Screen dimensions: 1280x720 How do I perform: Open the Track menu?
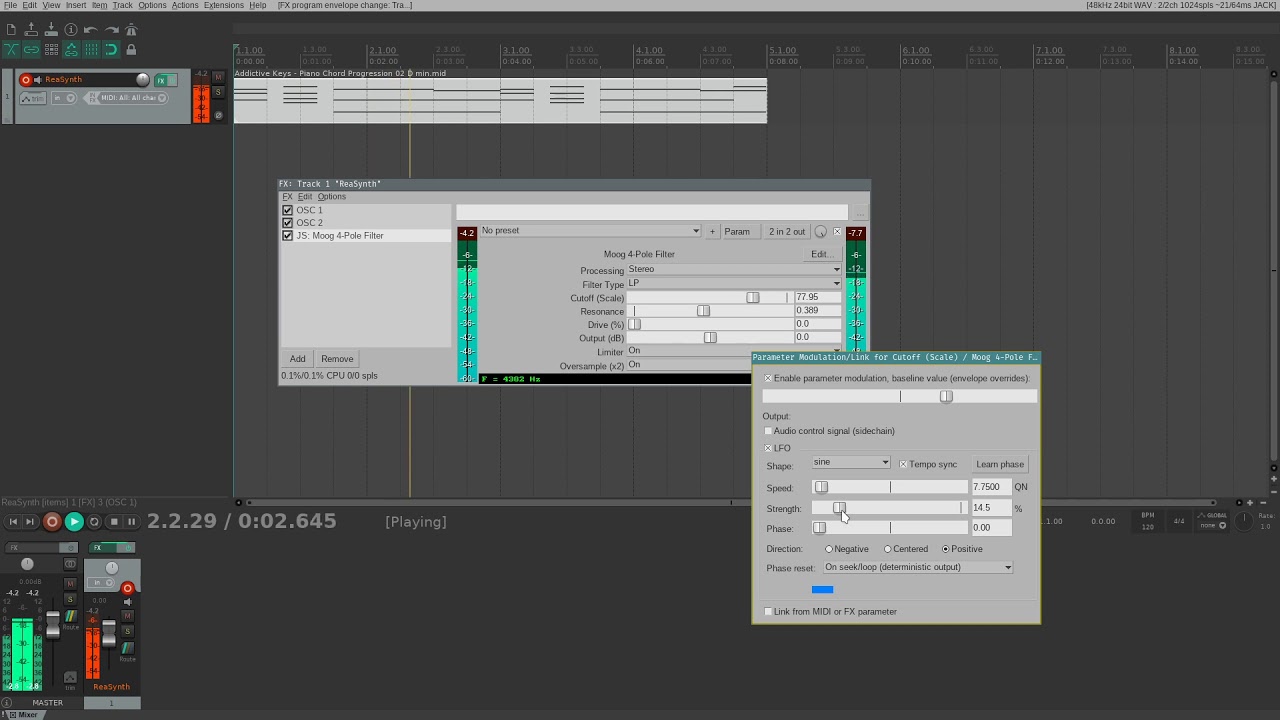tap(122, 5)
